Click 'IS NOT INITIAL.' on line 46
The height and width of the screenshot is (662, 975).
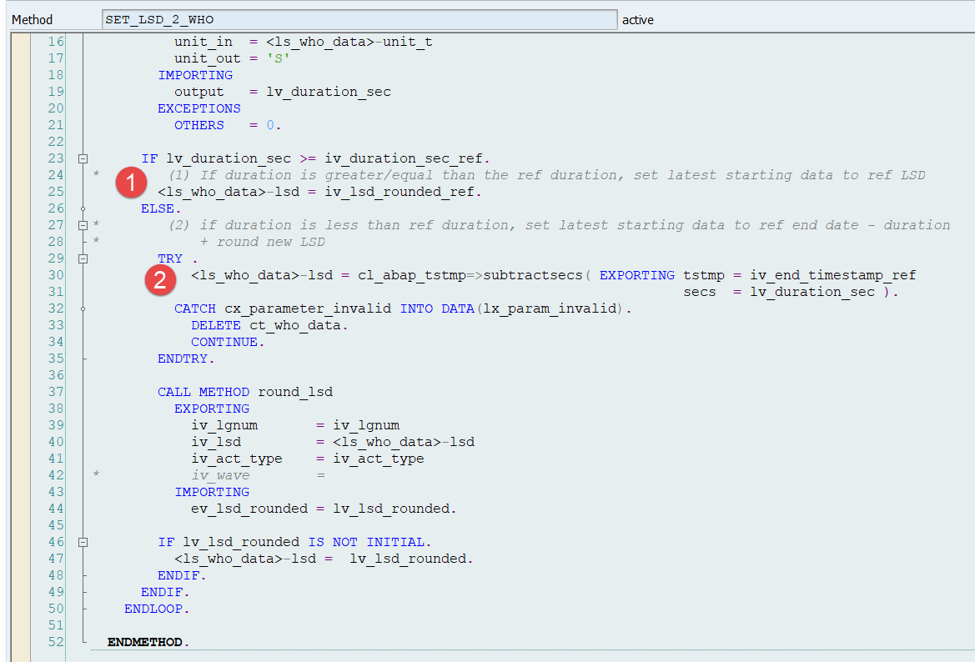[370, 542]
